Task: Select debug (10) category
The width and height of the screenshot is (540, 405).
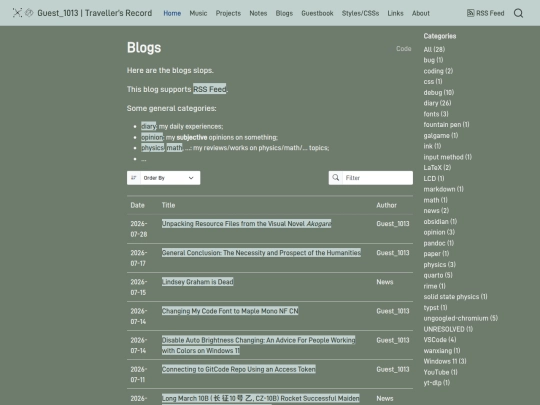Action: (x=439, y=92)
